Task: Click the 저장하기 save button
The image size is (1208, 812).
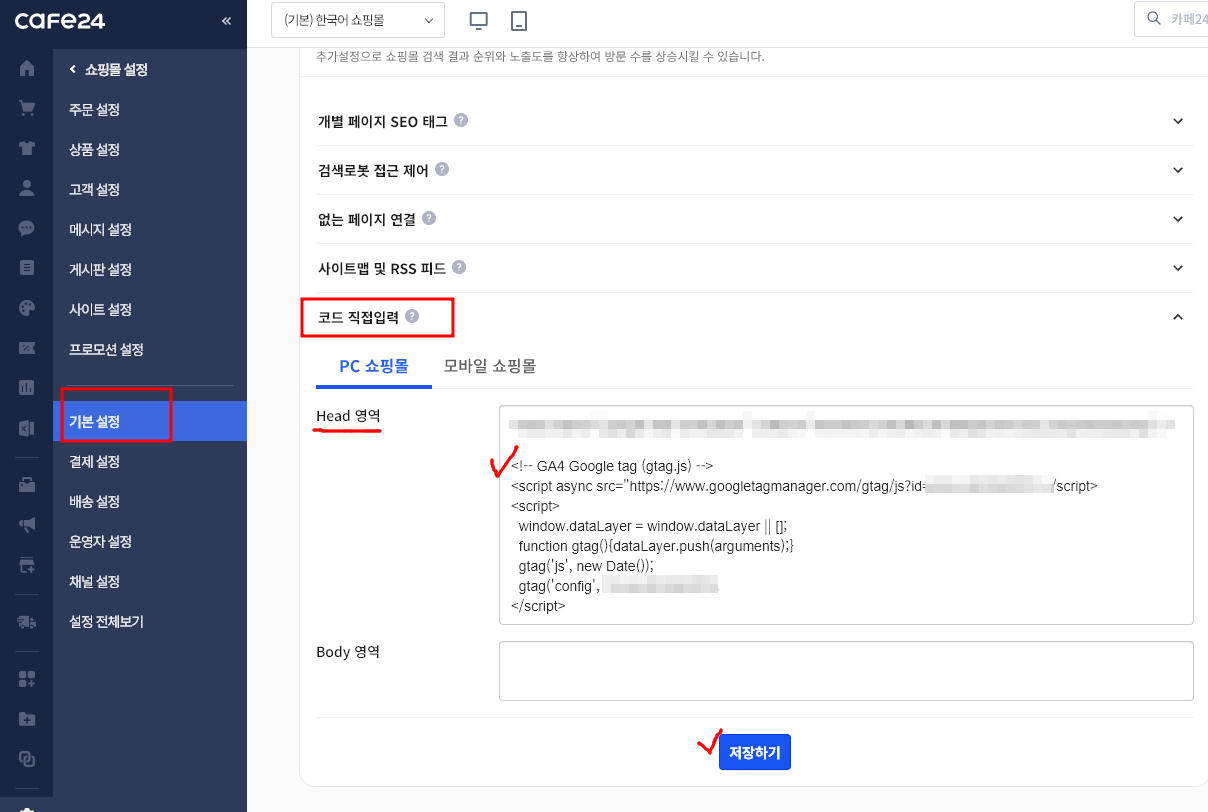Action: (x=755, y=751)
